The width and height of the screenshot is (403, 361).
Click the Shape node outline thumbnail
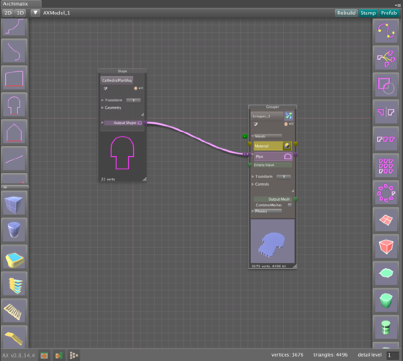[122, 153]
